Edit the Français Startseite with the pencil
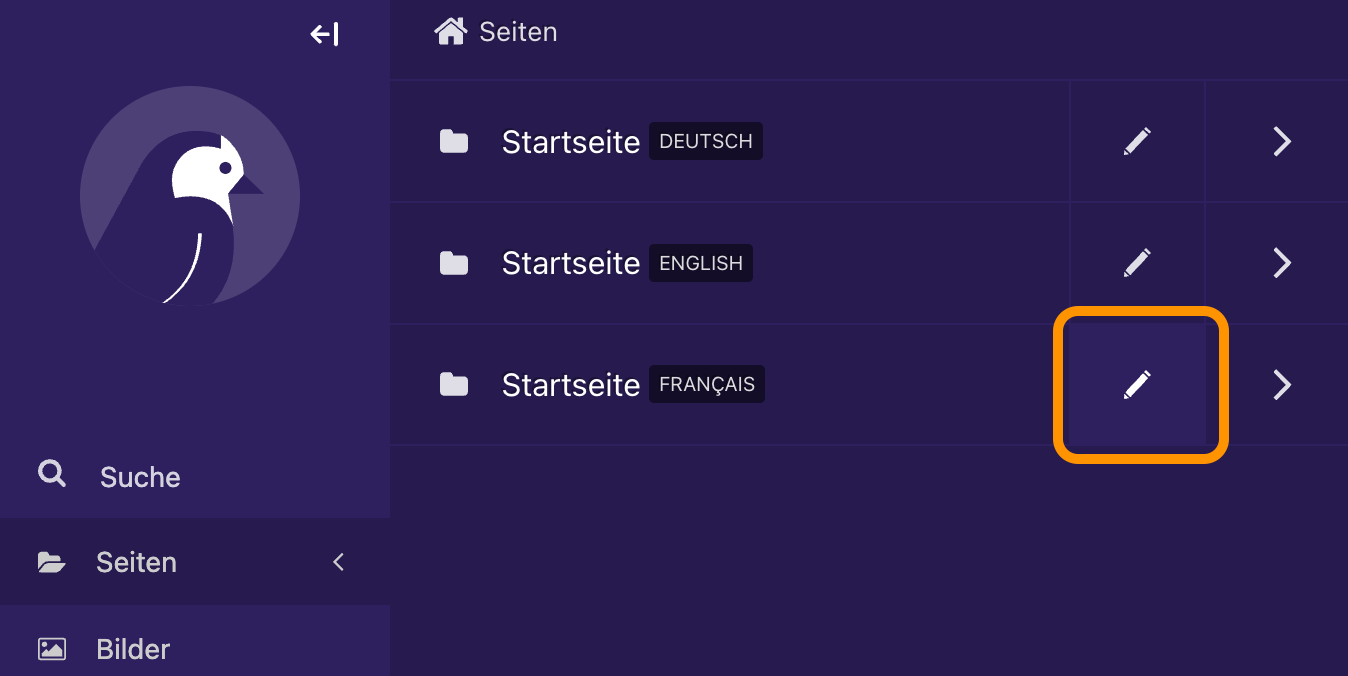 (x=1137, y=385)
